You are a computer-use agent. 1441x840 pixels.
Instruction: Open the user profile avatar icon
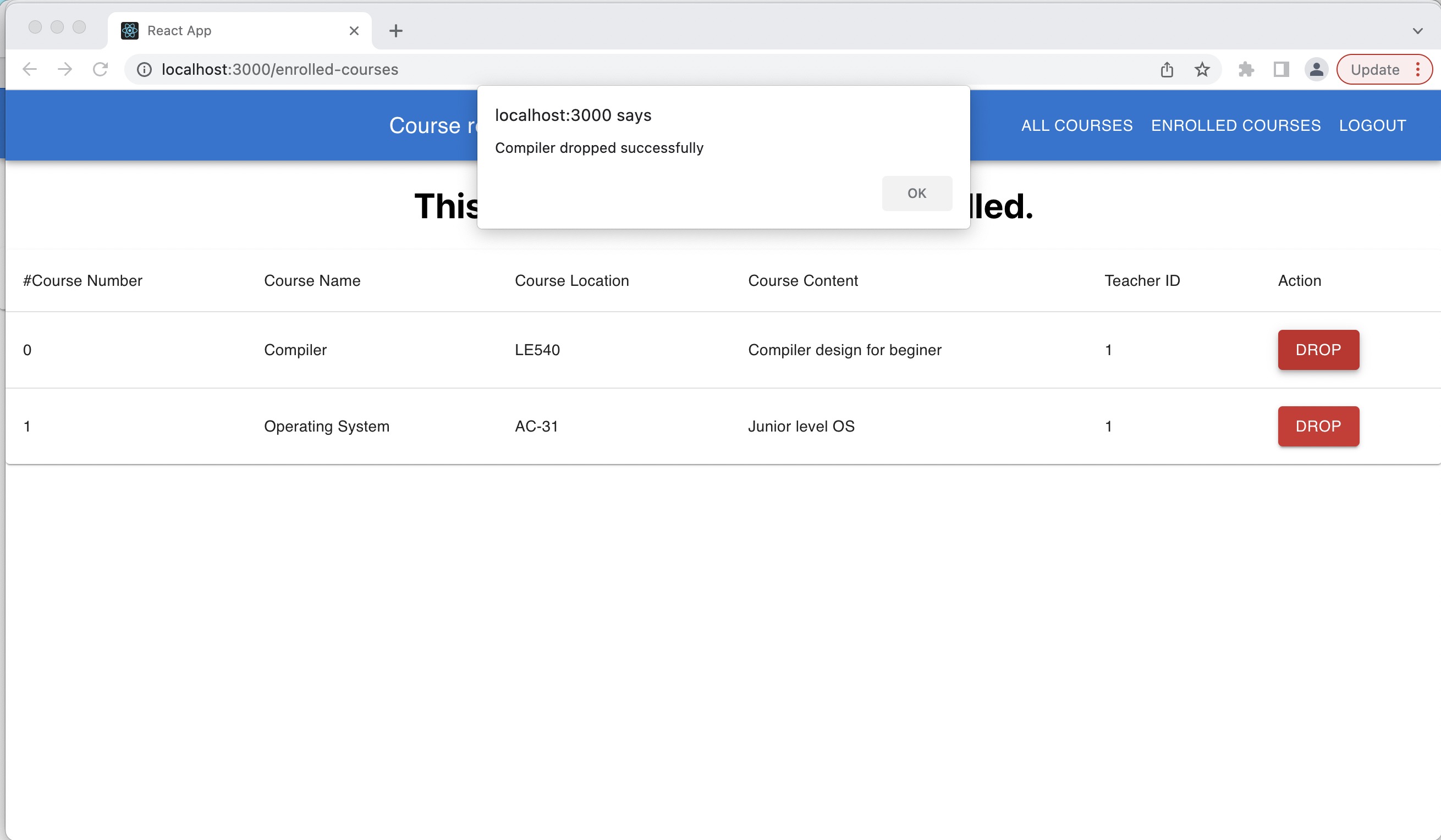pyautogui.click(x=1316, y=70)
